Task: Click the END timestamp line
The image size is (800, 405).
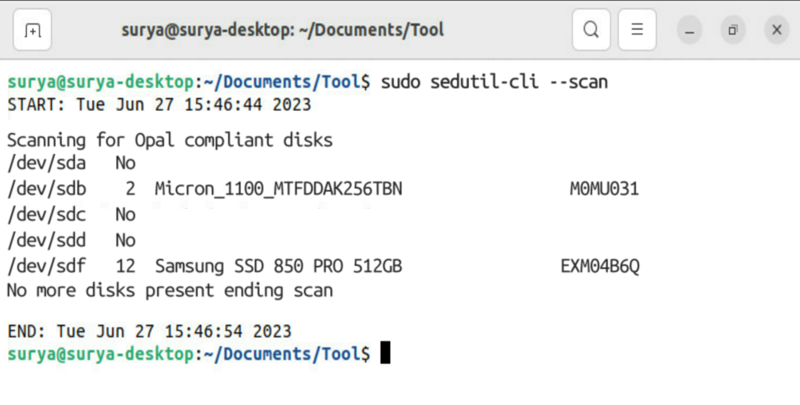Action: (x=149, y=331)
